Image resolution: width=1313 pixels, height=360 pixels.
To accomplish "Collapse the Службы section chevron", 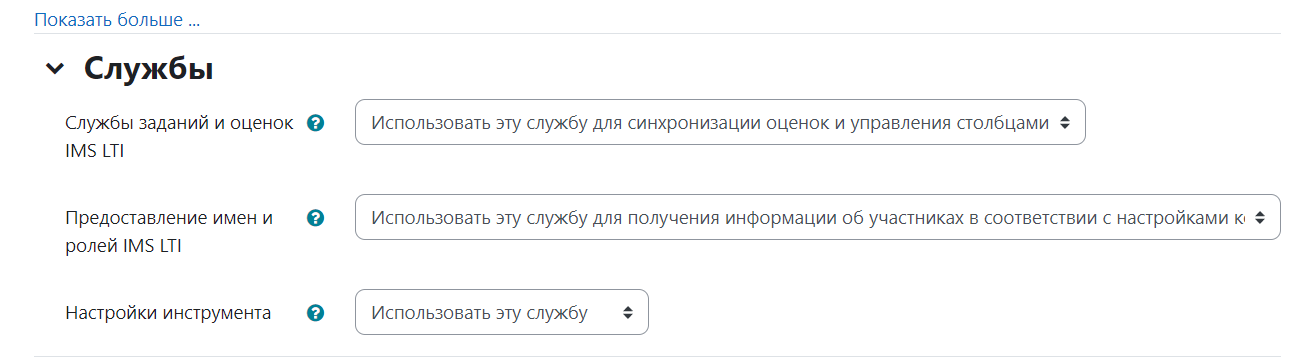I will [x=53, y=69].
